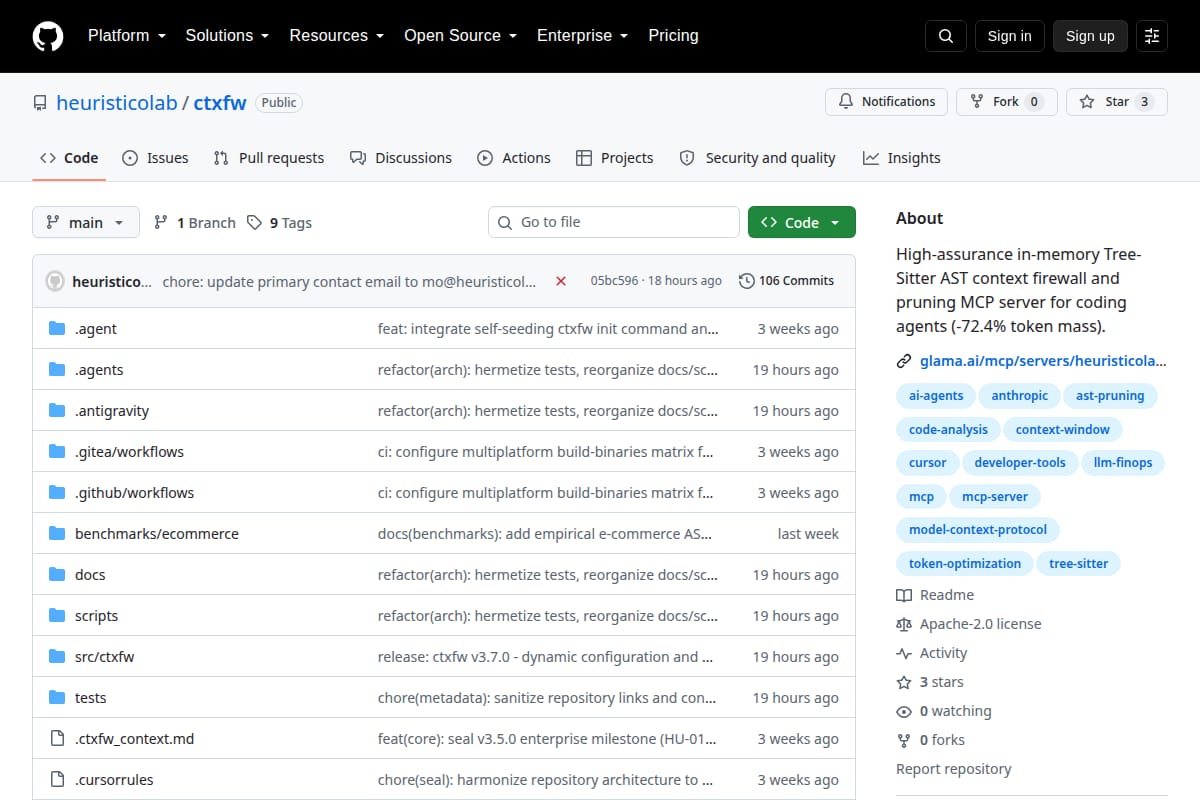Expand the Open Source menu

(x=461, y=36)
